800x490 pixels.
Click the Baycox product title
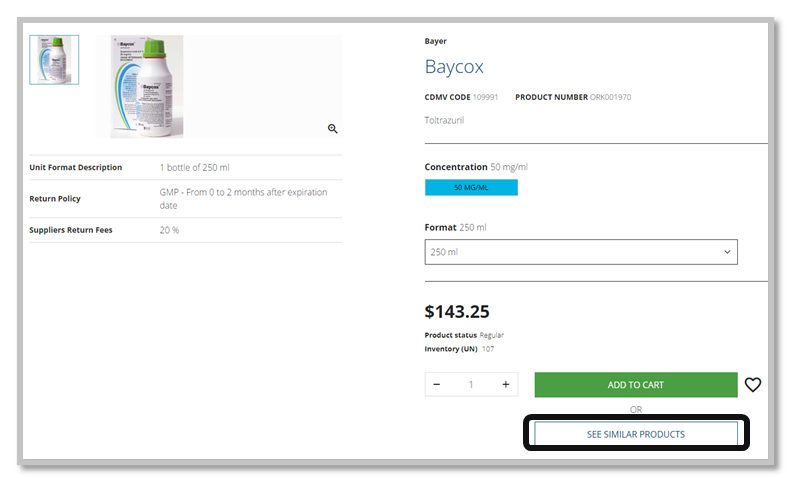[454, 68]
